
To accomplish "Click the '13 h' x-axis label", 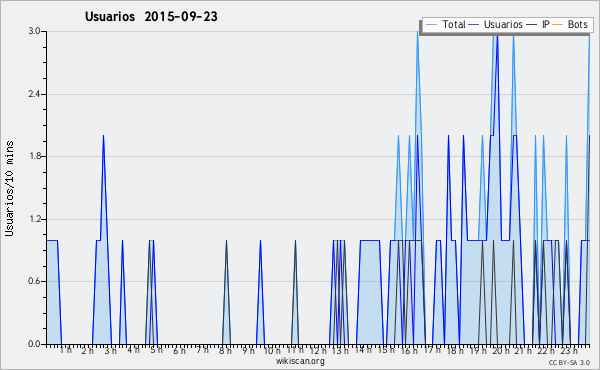I will coord(340,351).
